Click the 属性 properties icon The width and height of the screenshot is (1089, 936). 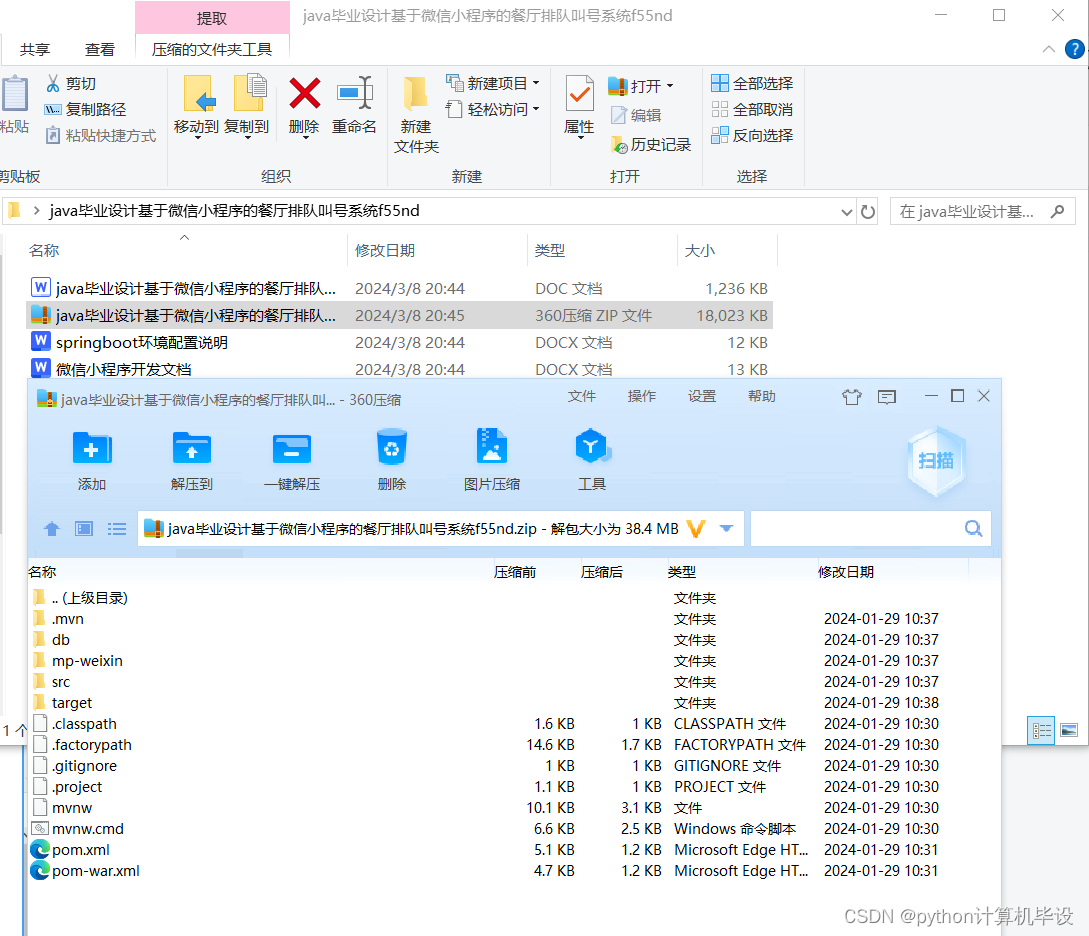click(579, 94)
